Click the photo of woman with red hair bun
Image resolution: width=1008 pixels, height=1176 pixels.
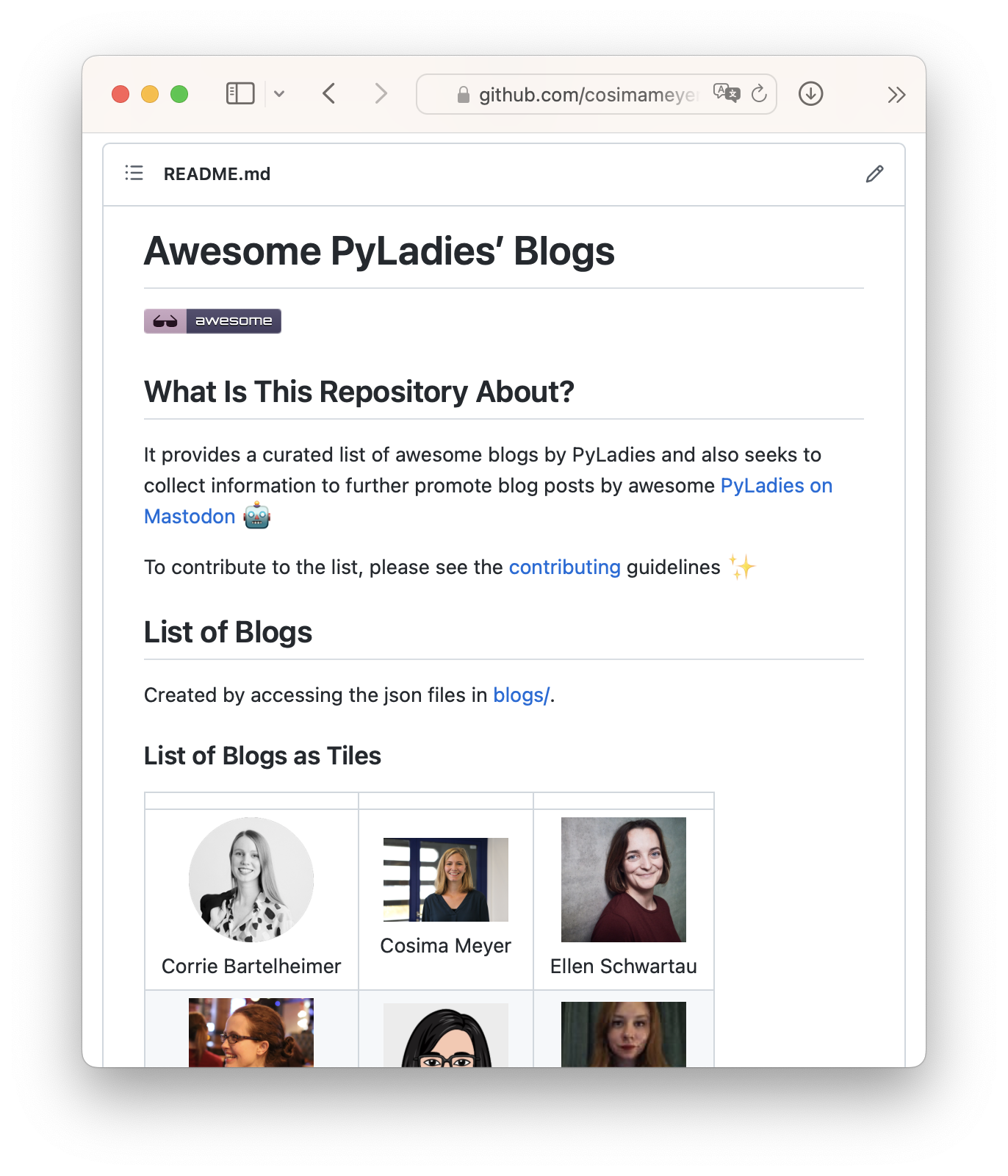251,1033
